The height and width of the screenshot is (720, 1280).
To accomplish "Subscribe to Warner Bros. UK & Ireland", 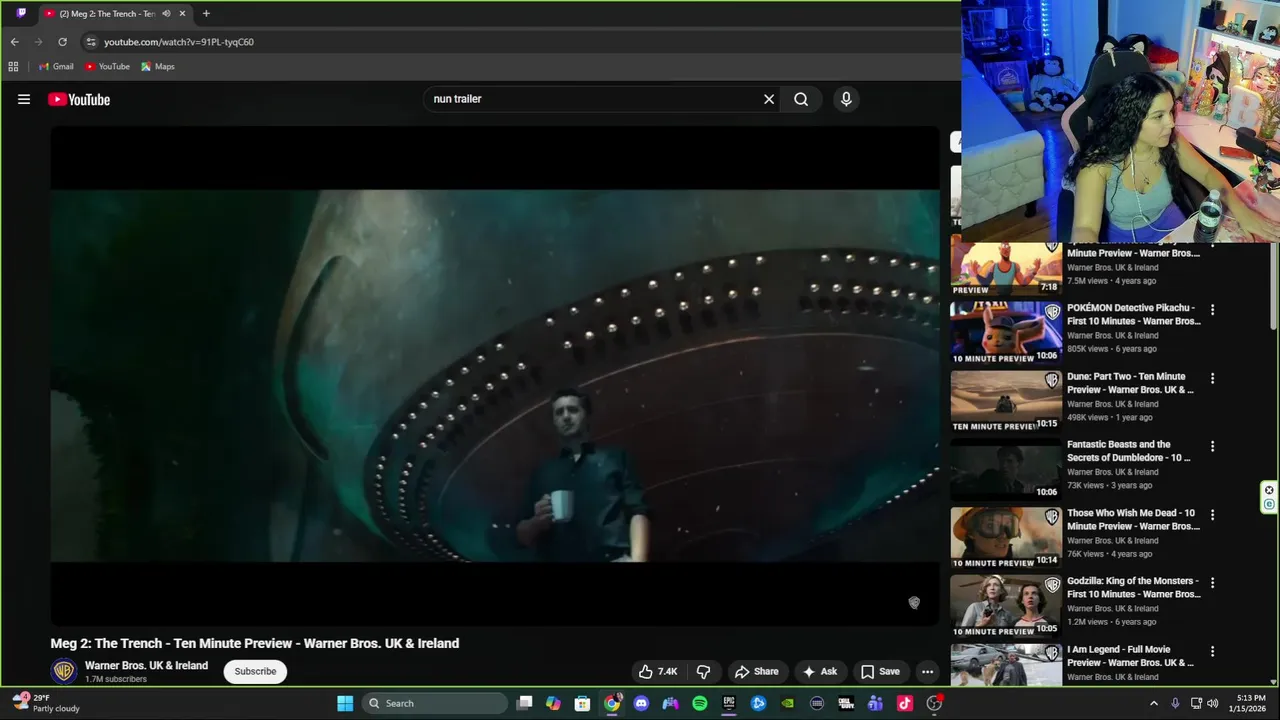I will tap(255, 671).
